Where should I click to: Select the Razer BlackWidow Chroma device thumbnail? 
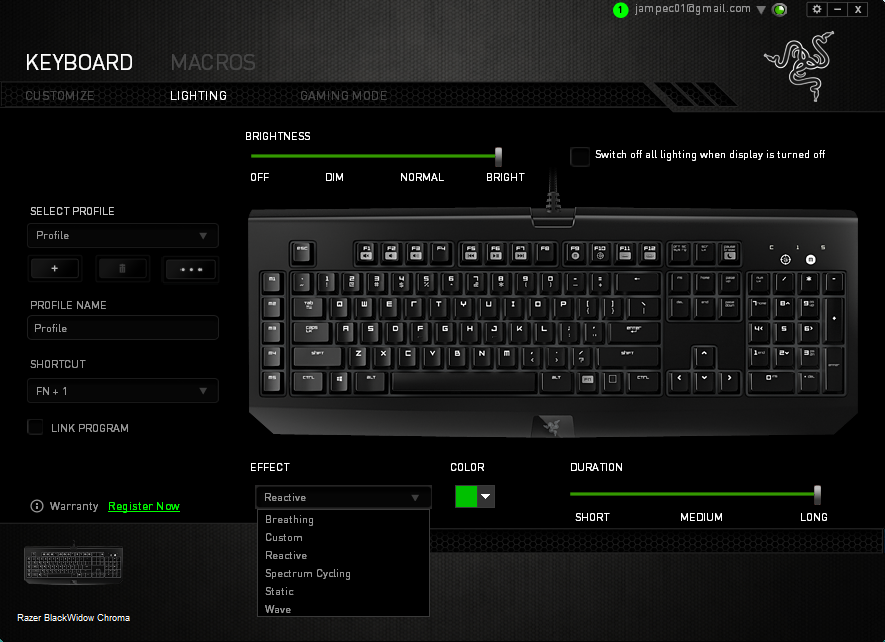tap(73, 564)
